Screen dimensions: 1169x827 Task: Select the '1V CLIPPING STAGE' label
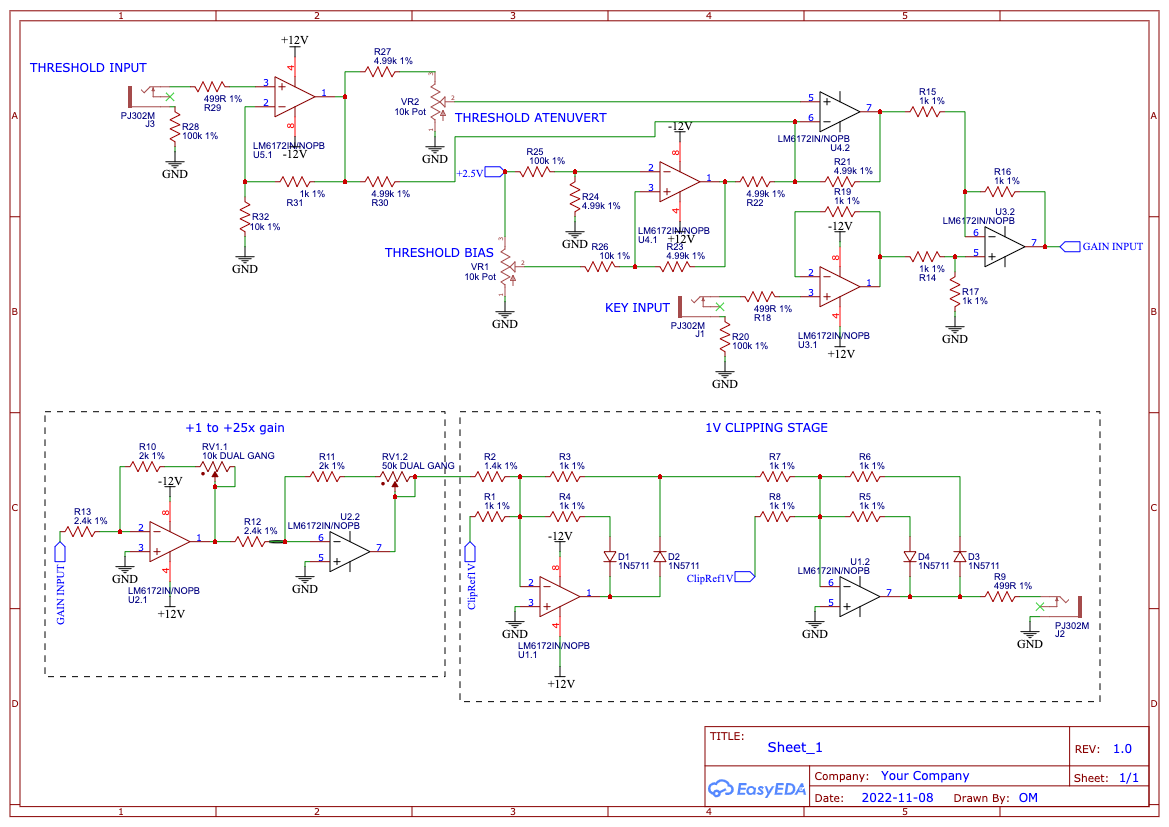pos(766,427)
